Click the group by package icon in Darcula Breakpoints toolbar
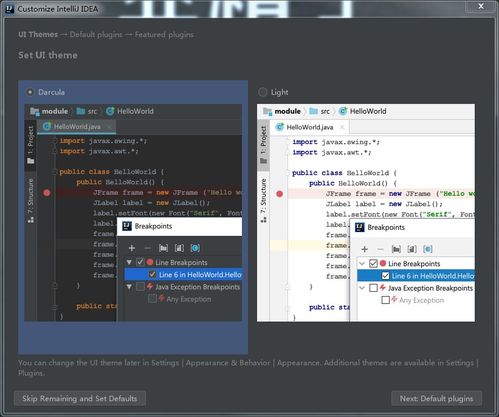Viewport: 499px width, 417px height. (x=163, y=248)
